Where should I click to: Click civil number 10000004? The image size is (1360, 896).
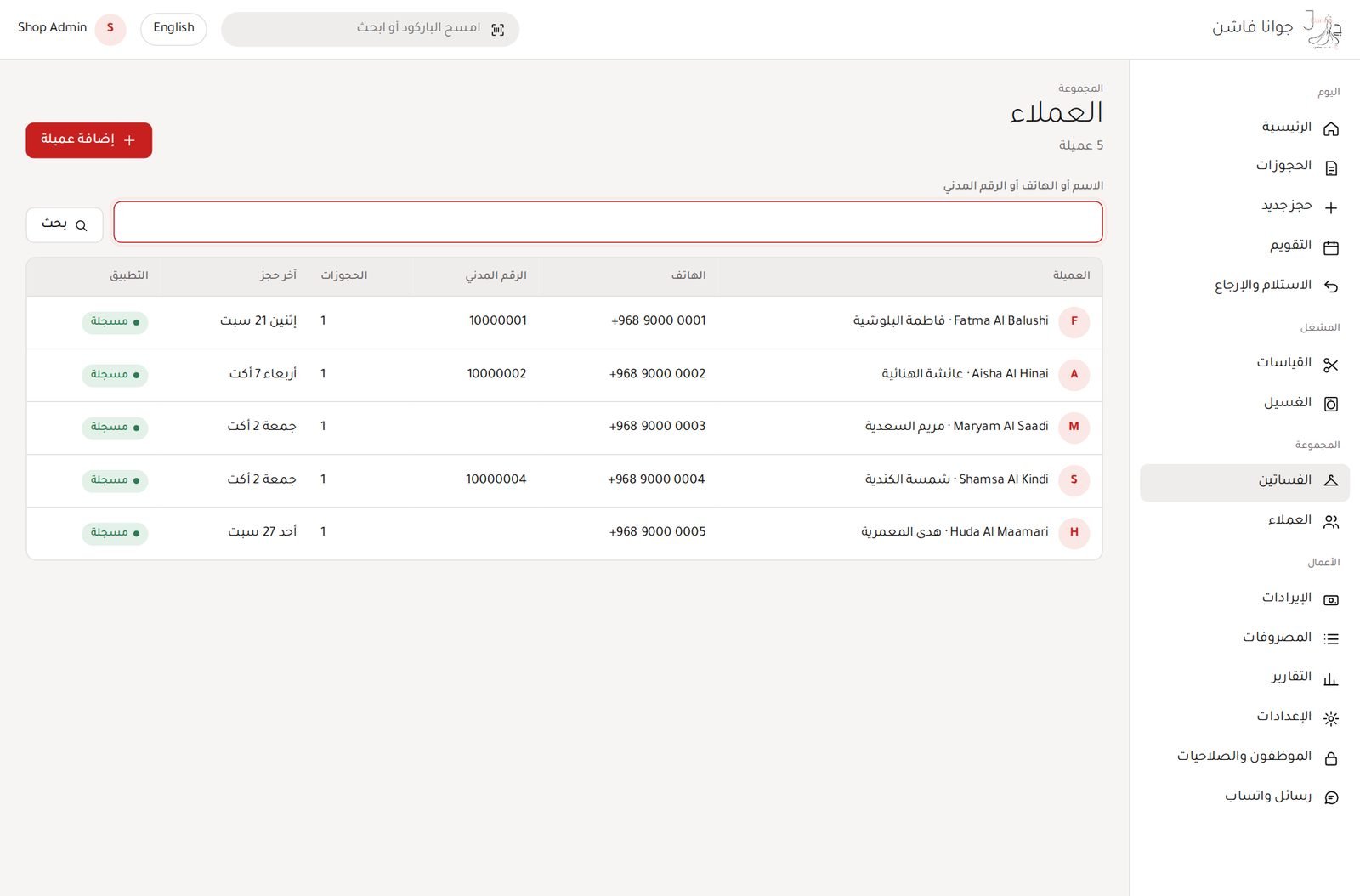[x=496, y=479]
